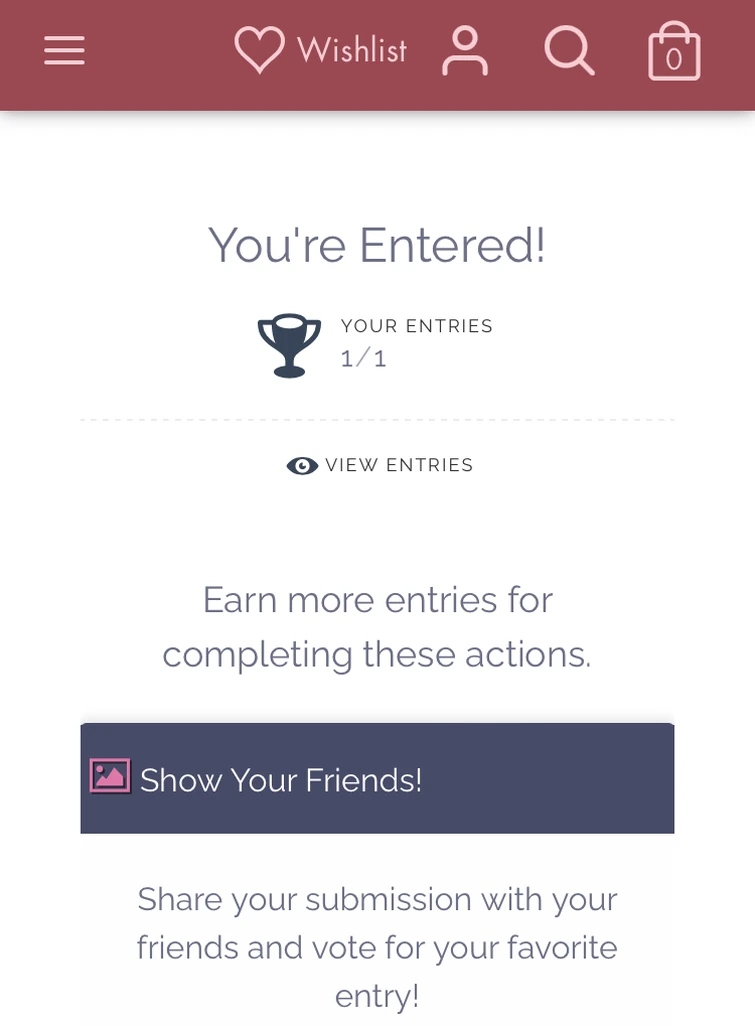
Task: Open the hamburger navigation menu
Action: [64, 51]
